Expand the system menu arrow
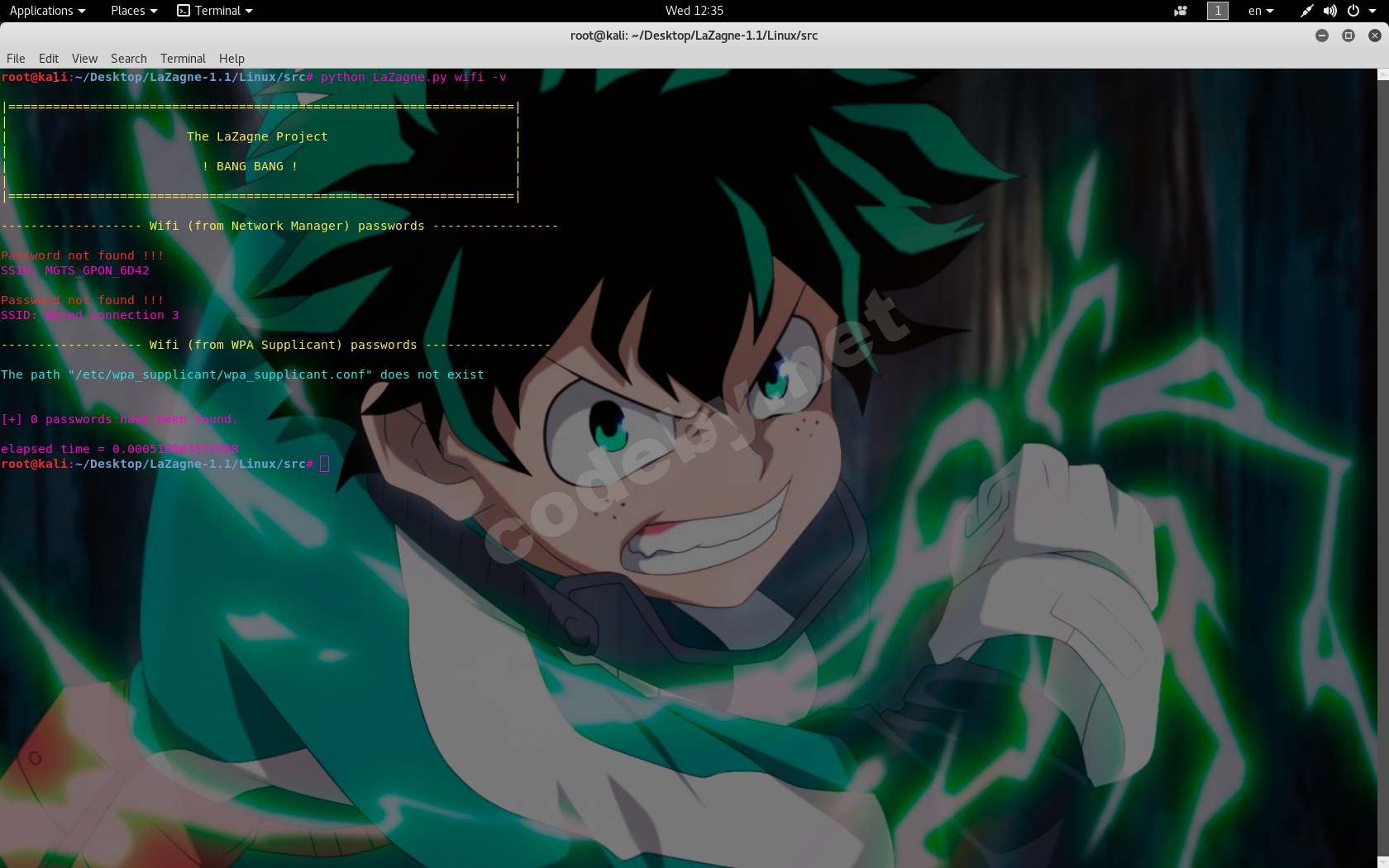 point(1373,11)
